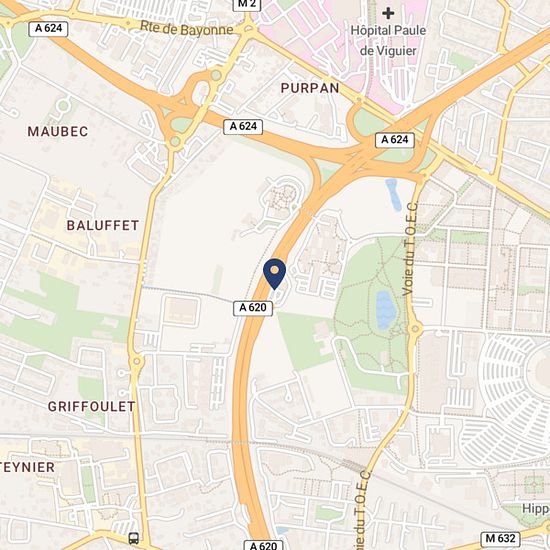Click the dark blue location pin marker
The height and width of the screenshot is (550, 550).
274,274
